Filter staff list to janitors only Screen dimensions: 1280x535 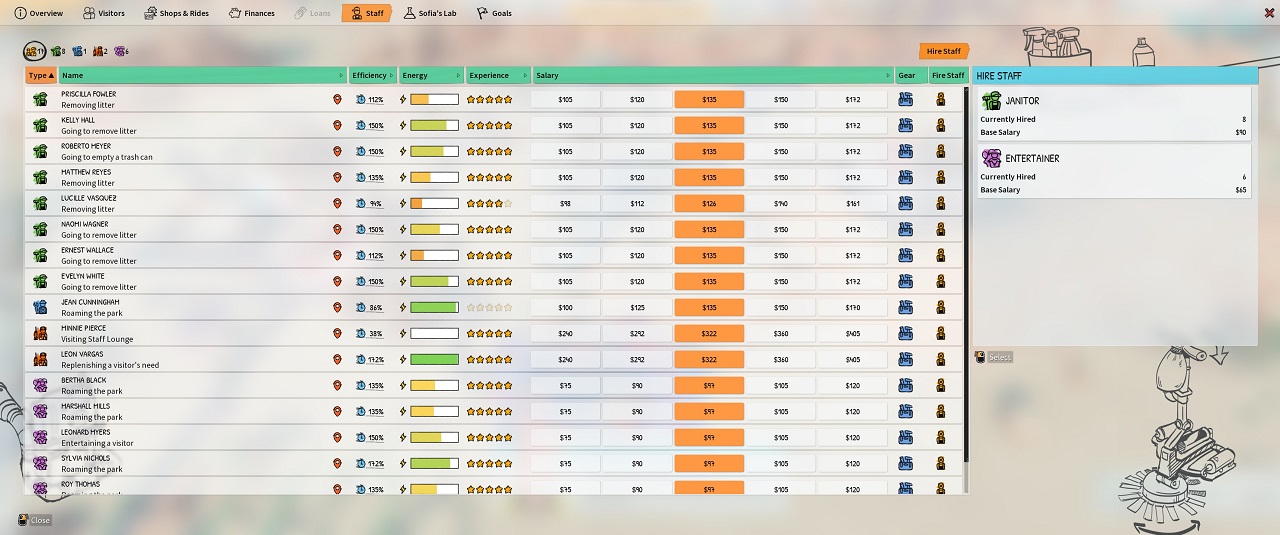pos(58,51)
